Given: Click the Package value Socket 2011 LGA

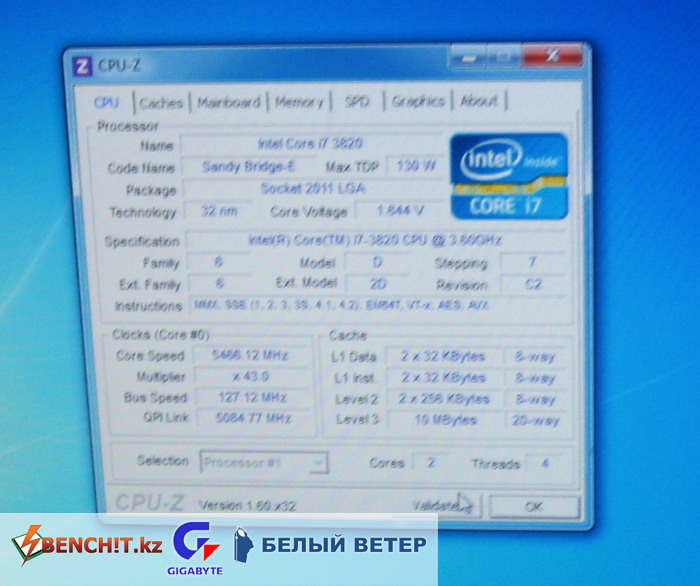Looking at the screenshot, I should [x=312, y=188].
